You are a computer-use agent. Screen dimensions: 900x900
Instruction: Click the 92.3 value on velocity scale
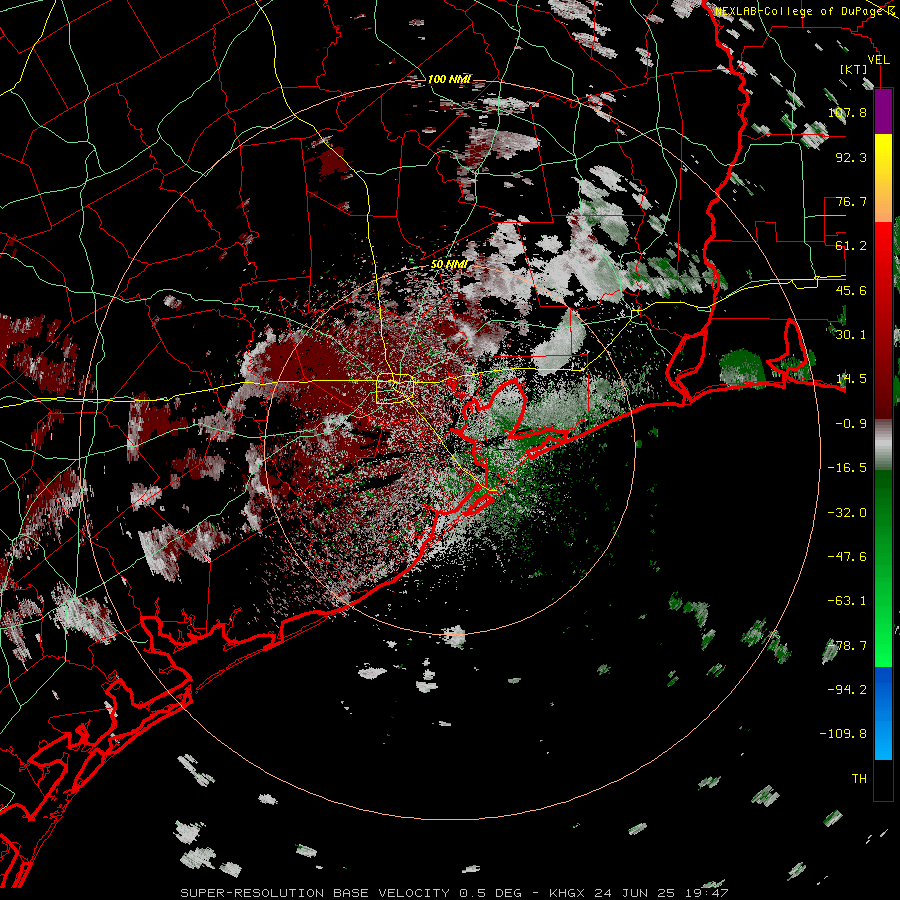tap(851, 157)
